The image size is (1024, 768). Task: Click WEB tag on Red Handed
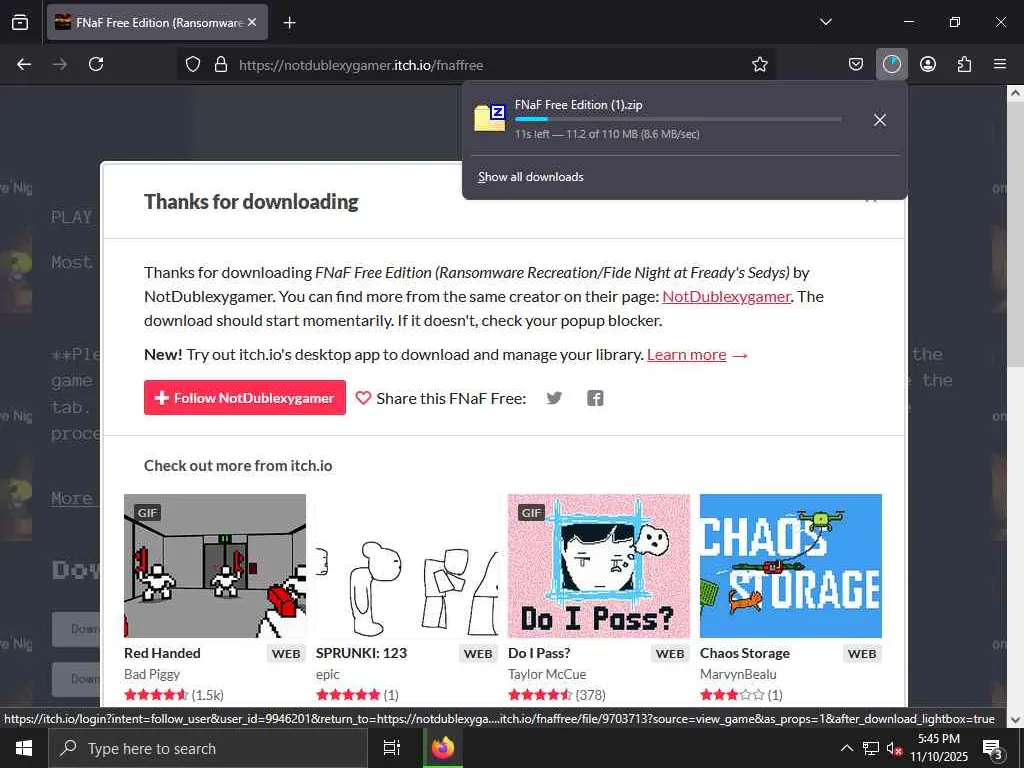(x=286, y=654)
